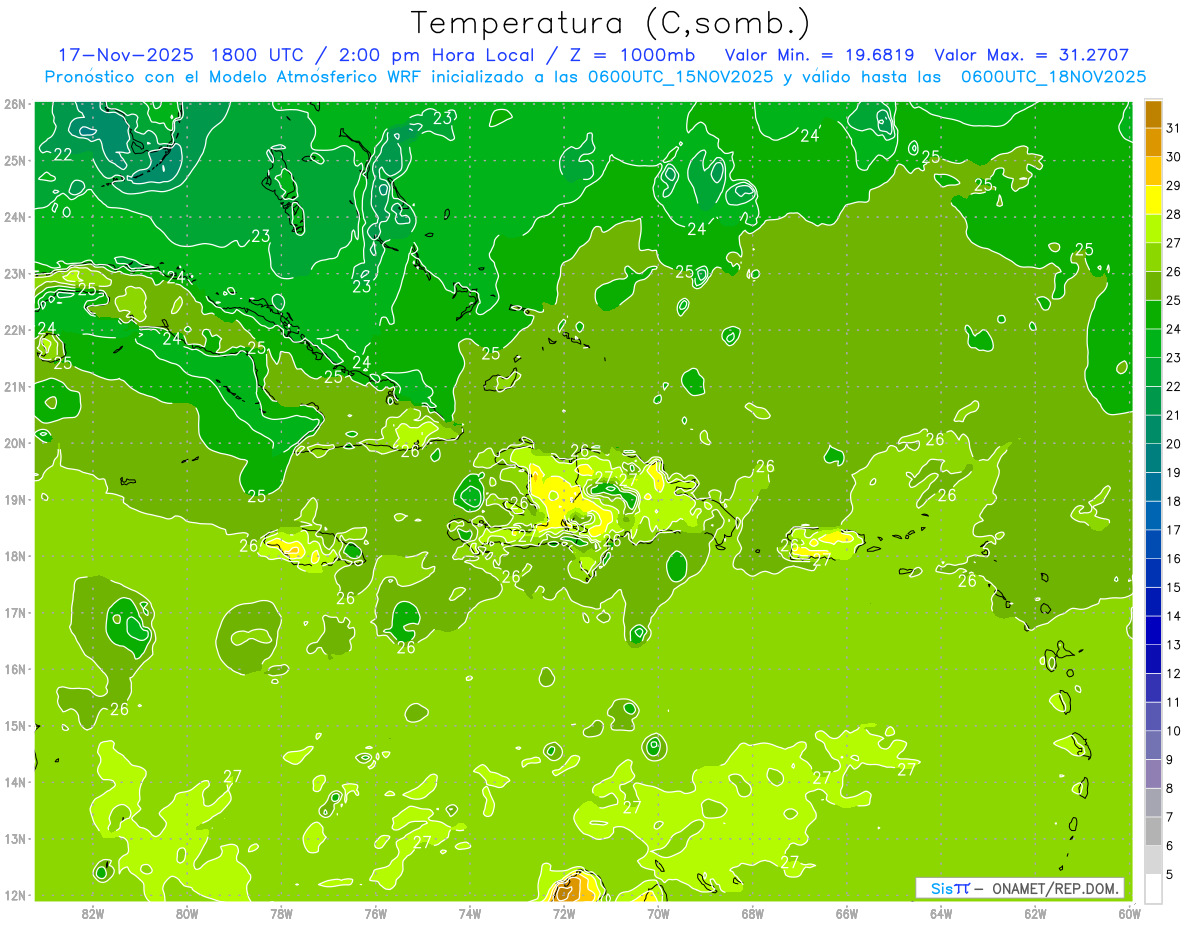
Task: Pick the white swatch at the color scale bottom
Action: click(1153, 889)
